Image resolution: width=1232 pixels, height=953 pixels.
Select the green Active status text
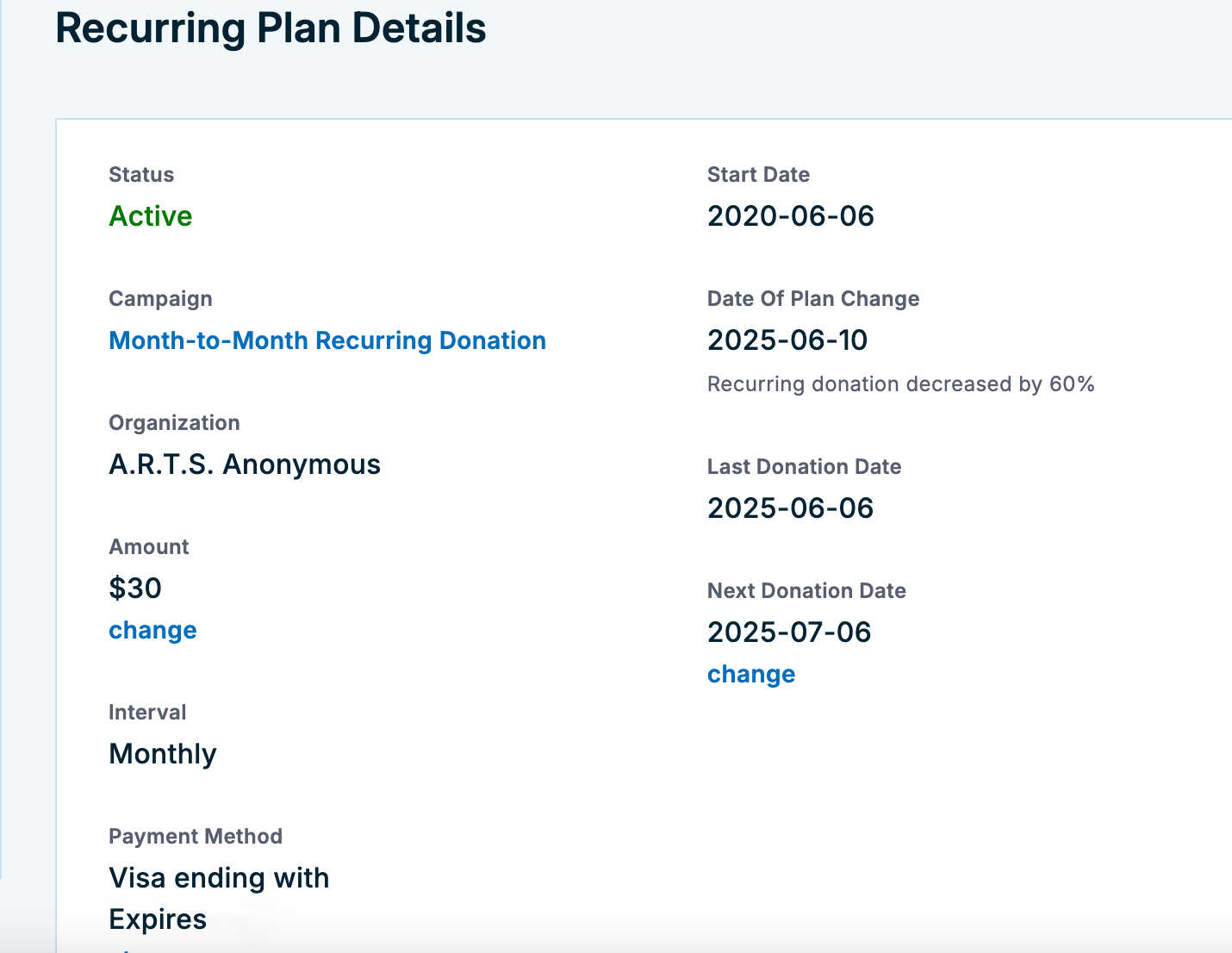[x=151, y=215]
